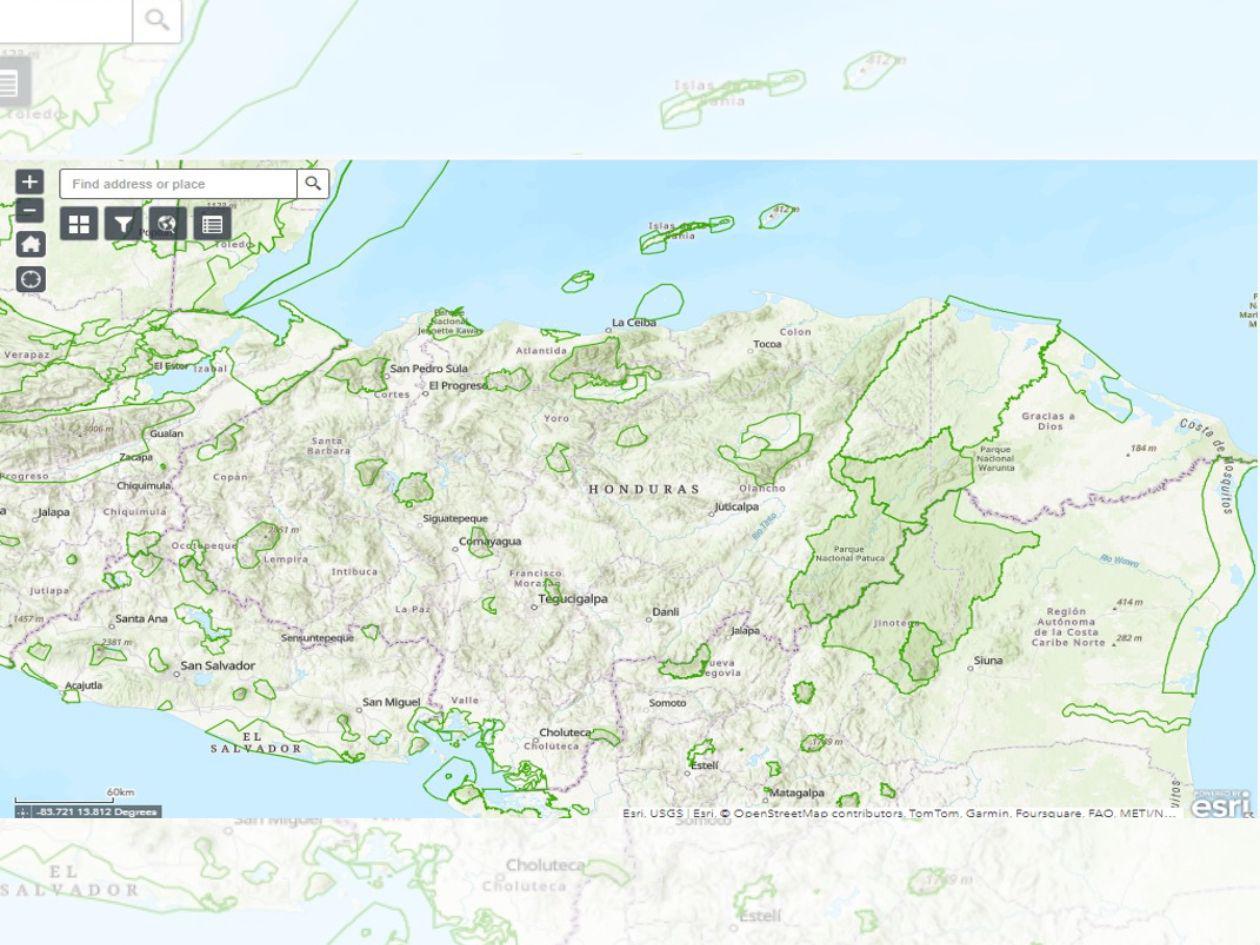Click the zoom out minus button

(x=30, y=211)
